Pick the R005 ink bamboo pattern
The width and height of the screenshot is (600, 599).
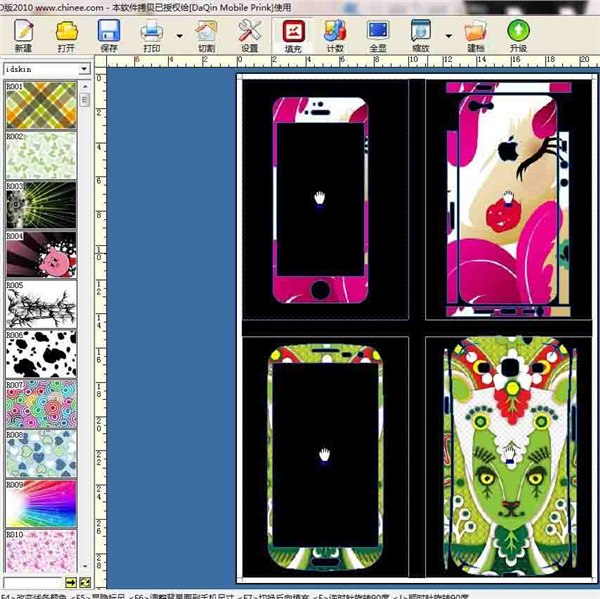[x=41, y=304]
